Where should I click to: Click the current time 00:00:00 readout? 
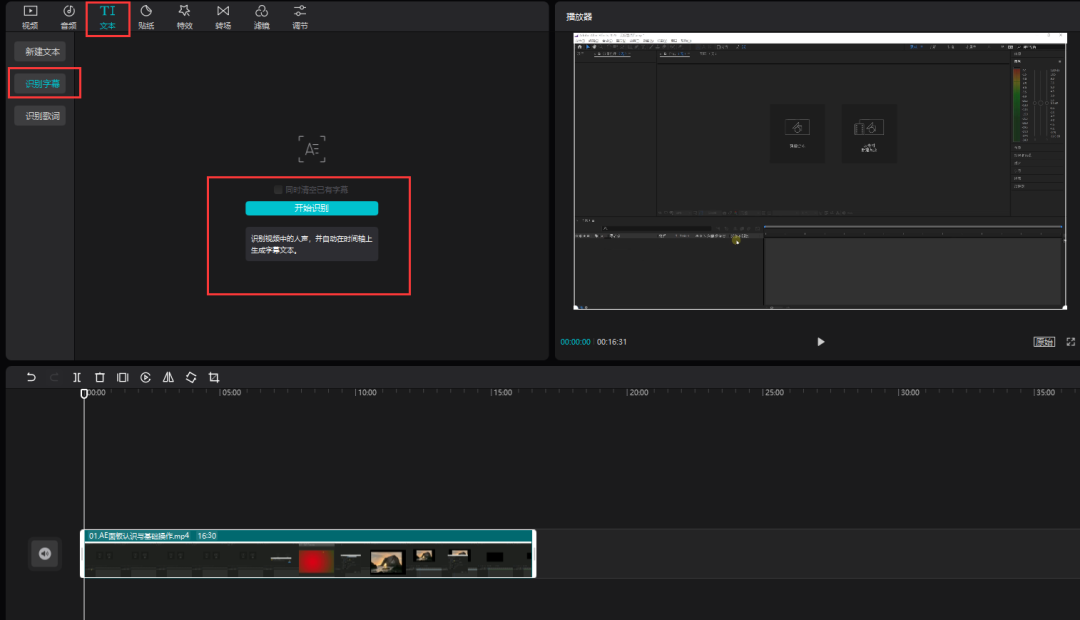[x=575, y=342]
